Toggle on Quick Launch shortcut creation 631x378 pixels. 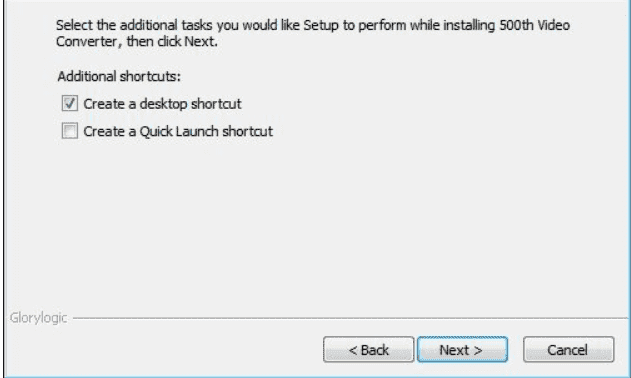tap(70, 131)
